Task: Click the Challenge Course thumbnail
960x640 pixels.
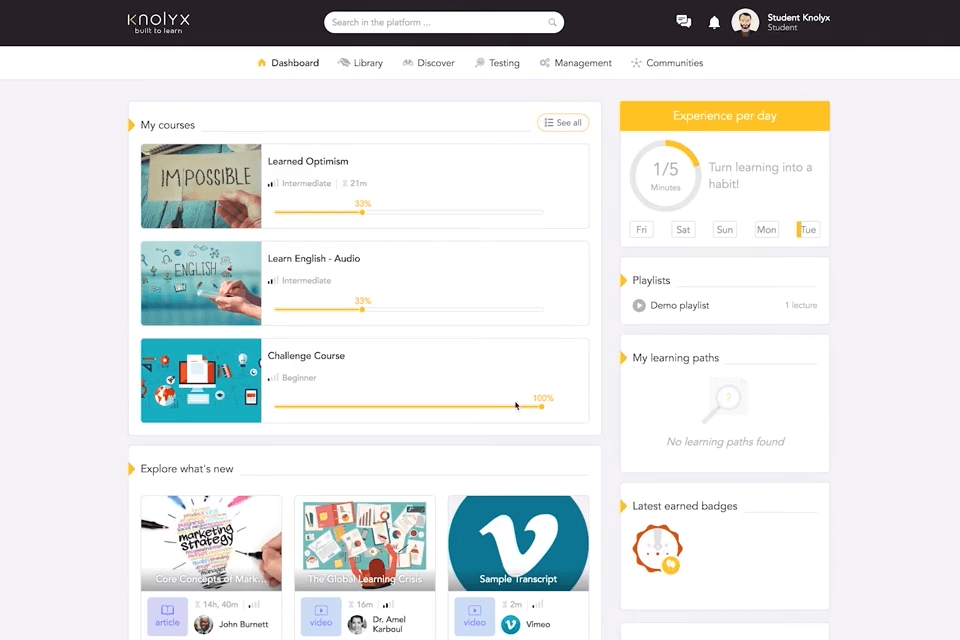Action: [x=201, y=380]
